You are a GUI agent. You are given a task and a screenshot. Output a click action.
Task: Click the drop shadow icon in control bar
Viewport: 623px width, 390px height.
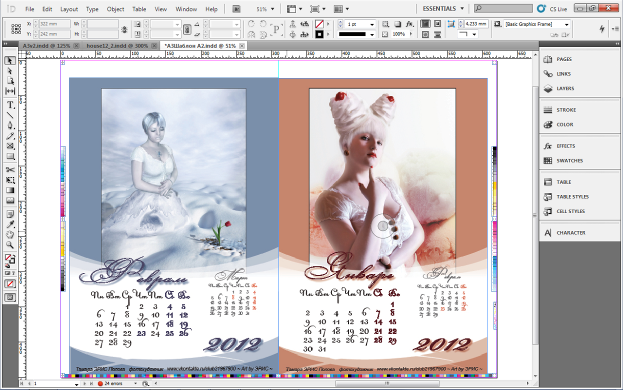point(398,24)
